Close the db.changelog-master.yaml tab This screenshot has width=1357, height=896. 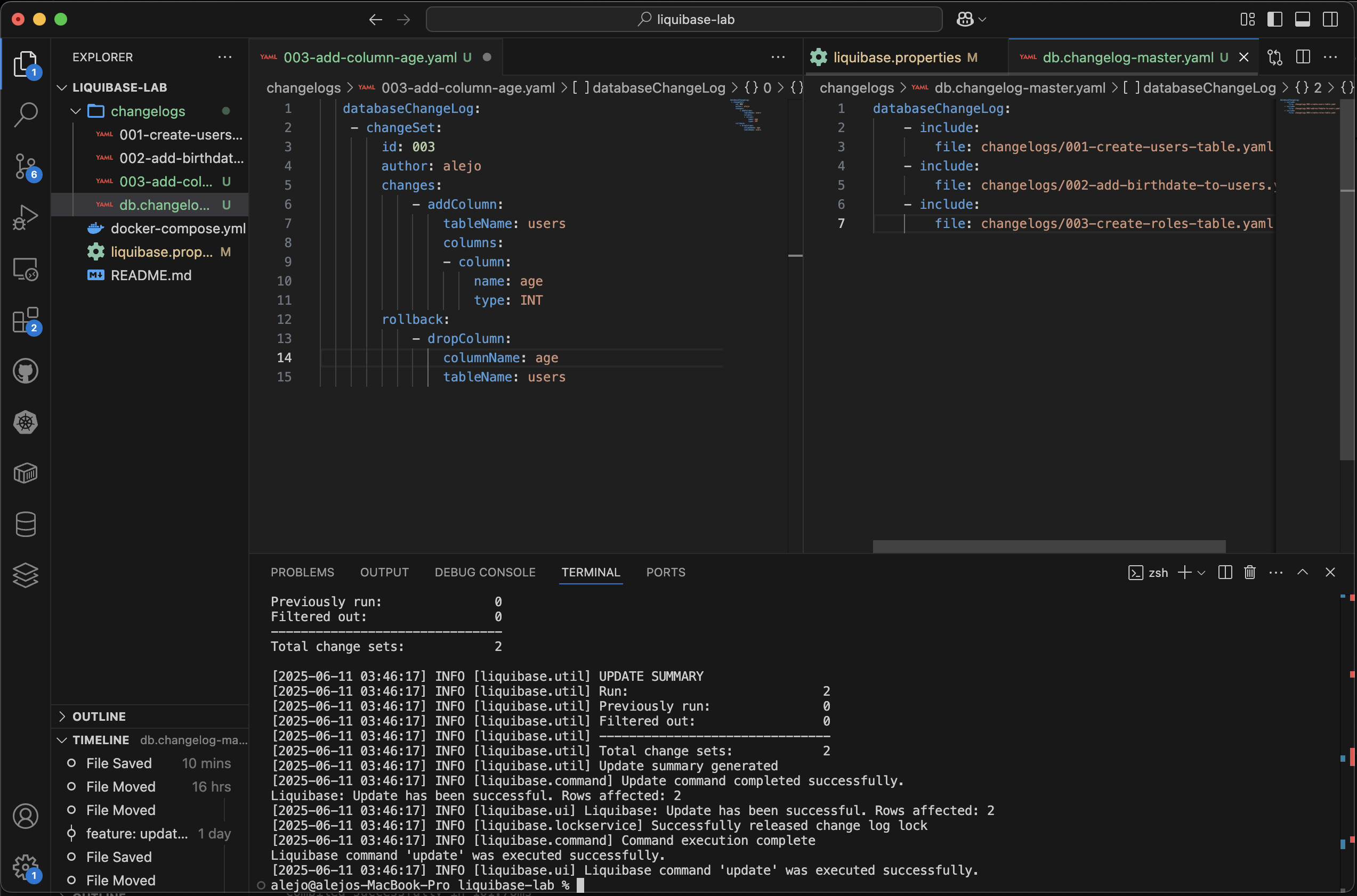(x=1243, y=57)
